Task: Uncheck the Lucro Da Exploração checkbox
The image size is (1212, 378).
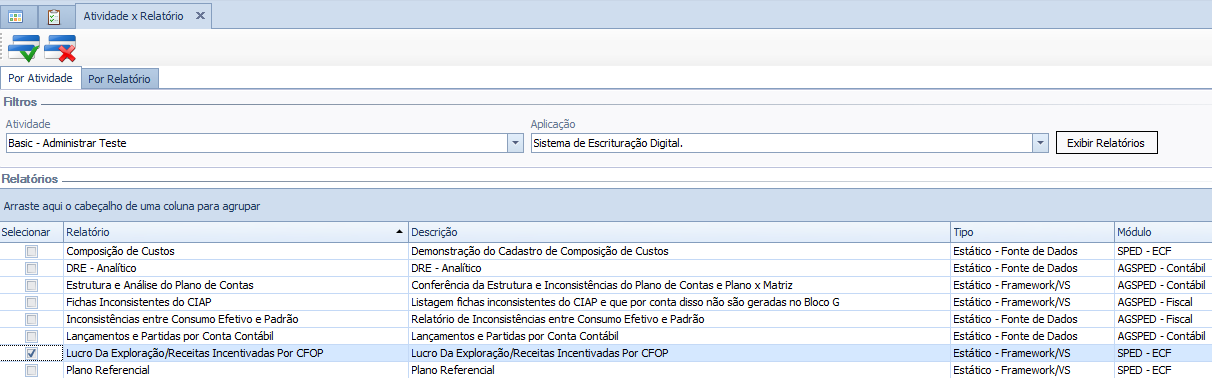Action: click(31, 353)
